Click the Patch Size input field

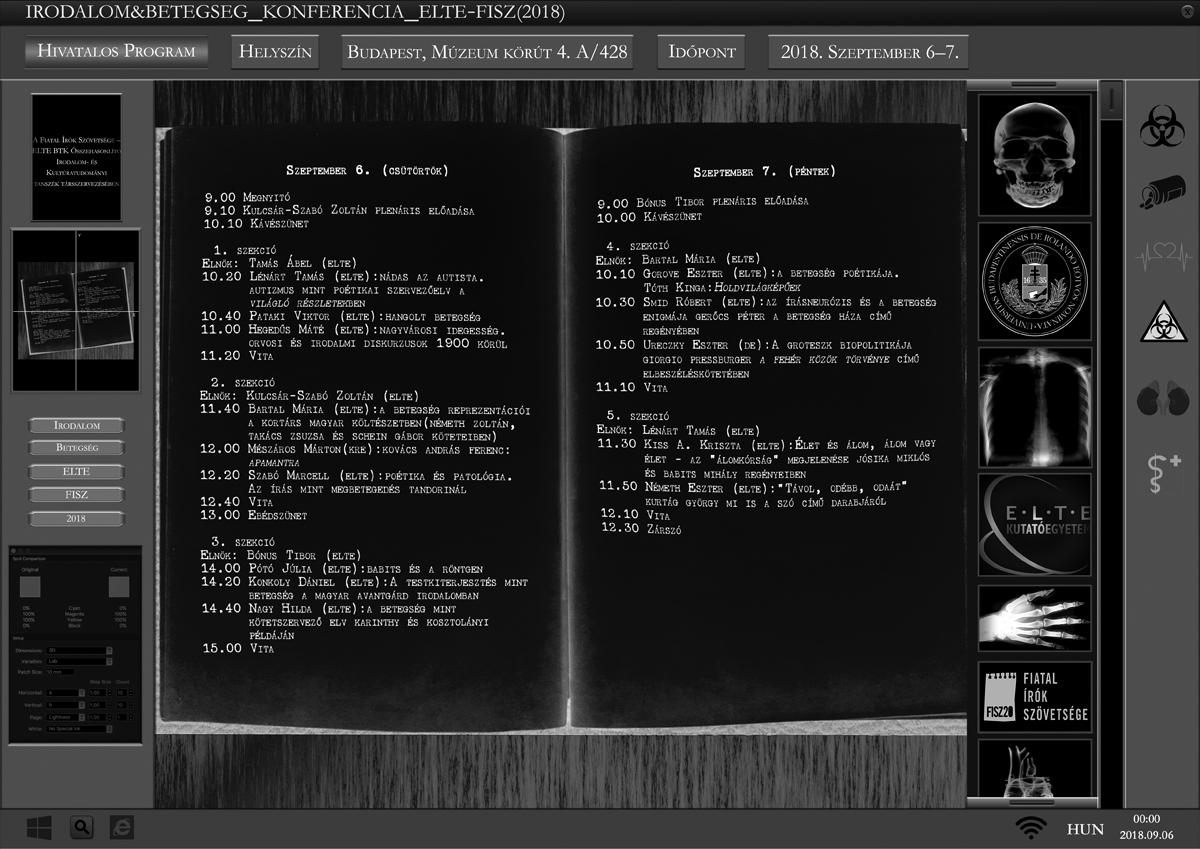tap(60, 672)
